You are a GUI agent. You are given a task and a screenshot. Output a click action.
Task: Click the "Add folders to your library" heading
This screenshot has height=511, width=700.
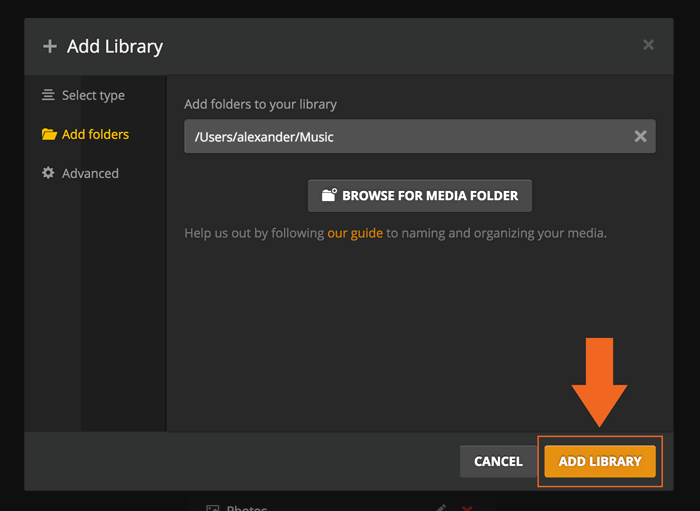[x=260, y=104]
